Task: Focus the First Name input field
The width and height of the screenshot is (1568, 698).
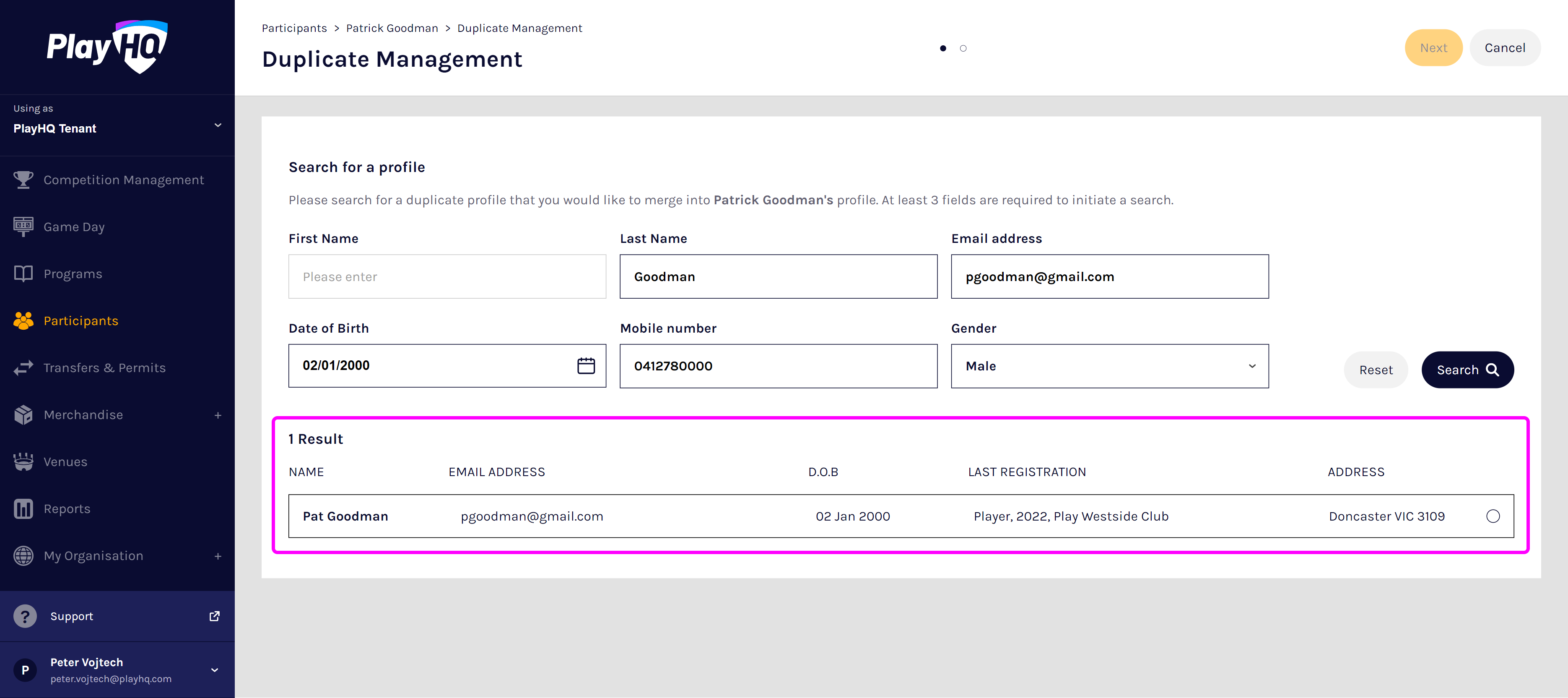Action: pos(447,276)
